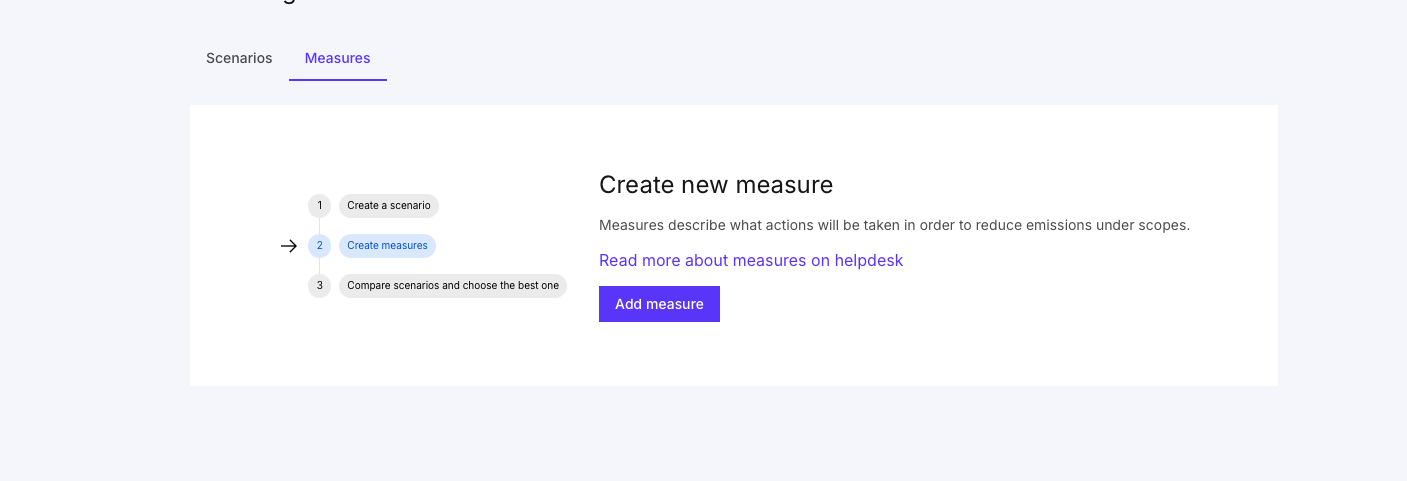The height and width of the screenshot is (481, 1407).
Task: Click the step 1 number circle
Action: [x=319, y=206]
